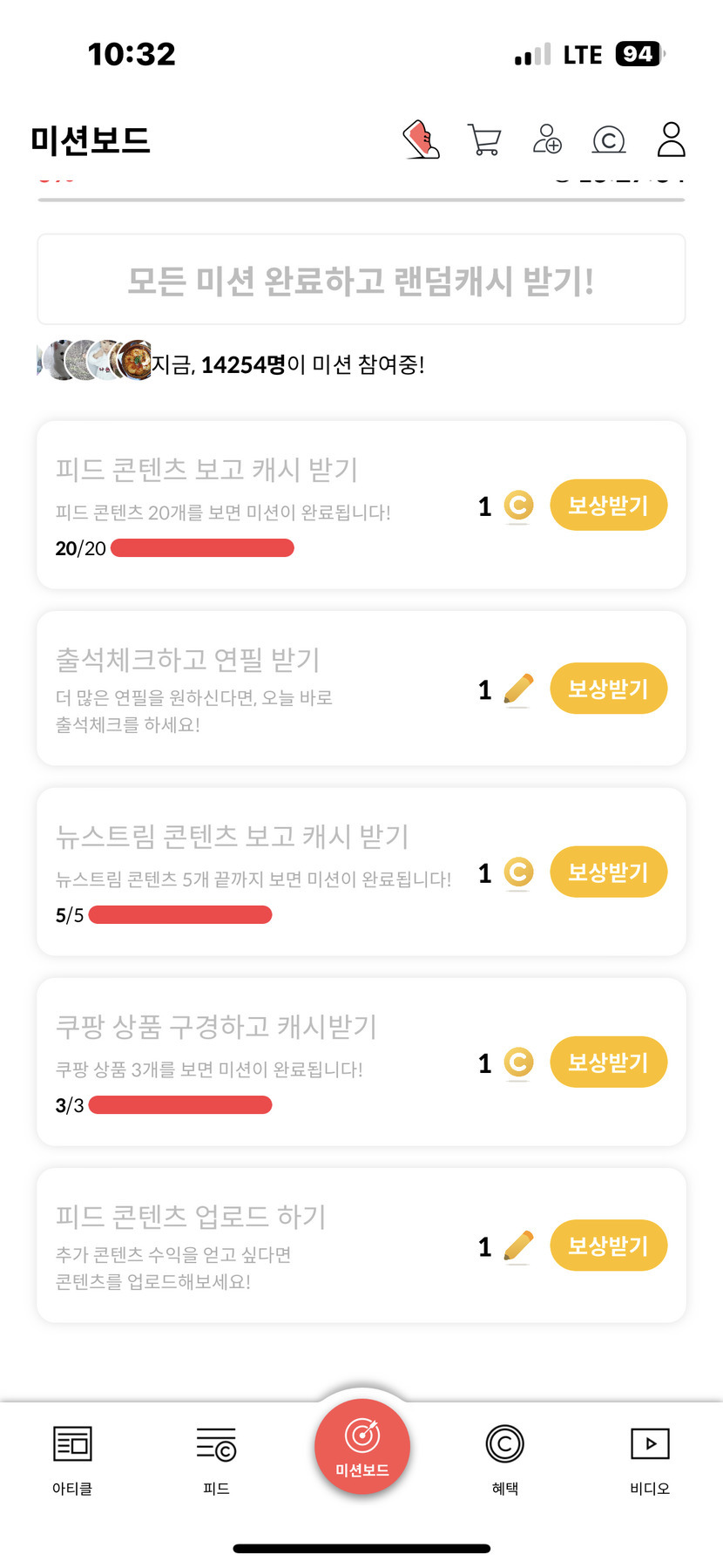The image size is (723, 1568).
Task: Tap the gold coin in 쿠팡 상품 mission
Action: click(x=518, y=1062)
